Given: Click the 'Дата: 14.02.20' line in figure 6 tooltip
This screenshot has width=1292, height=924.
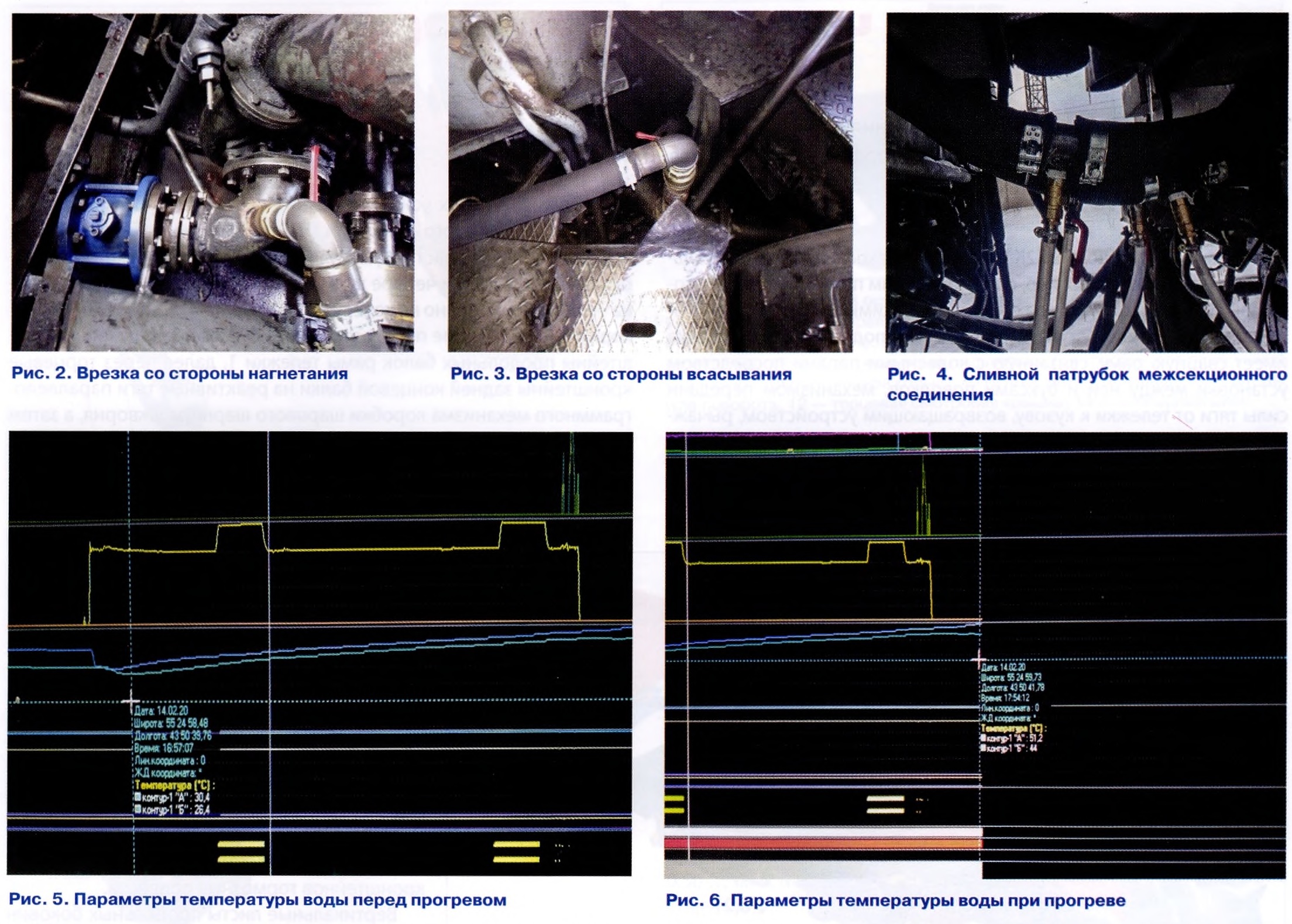Looking at the screenshot, I should (x=1003, y=667).
